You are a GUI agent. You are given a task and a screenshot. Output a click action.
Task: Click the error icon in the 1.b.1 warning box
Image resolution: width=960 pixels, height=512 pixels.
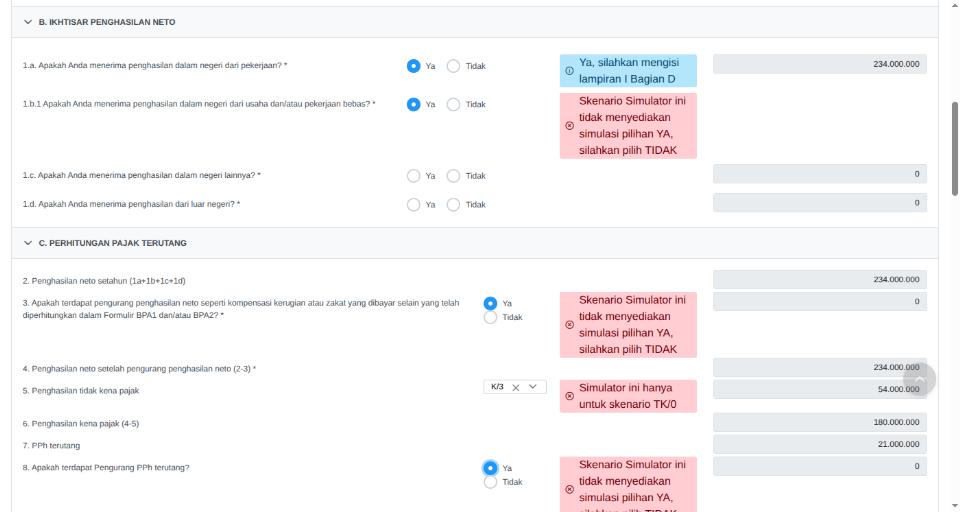[569, 126]
